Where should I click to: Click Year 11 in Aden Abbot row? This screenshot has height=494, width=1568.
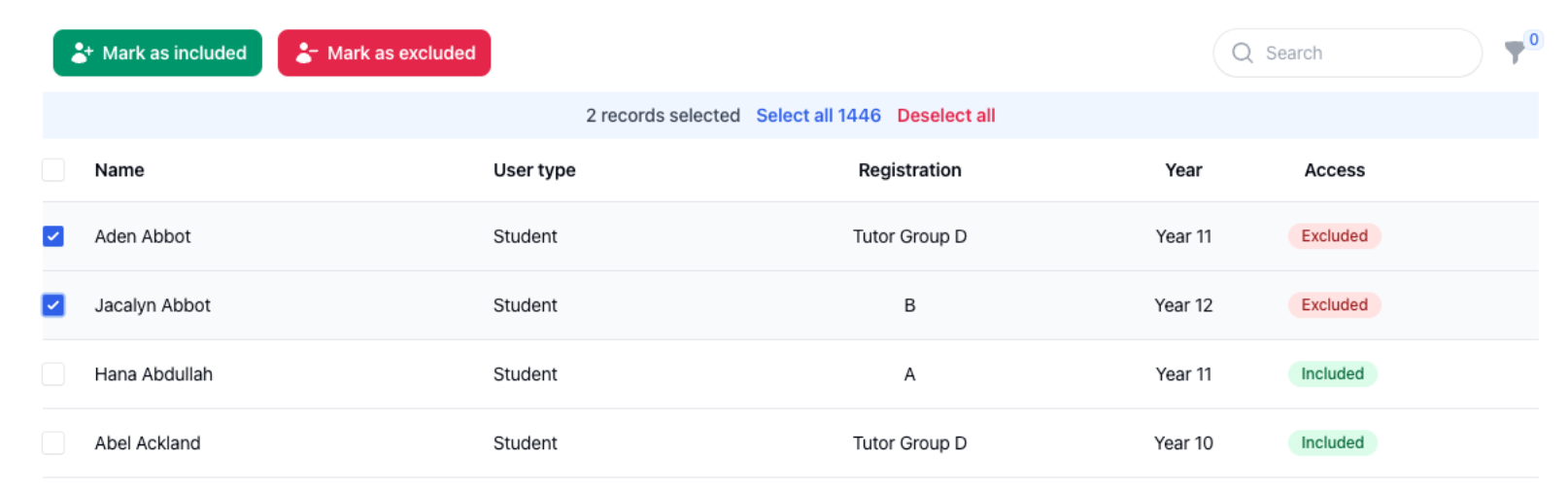1183,236
